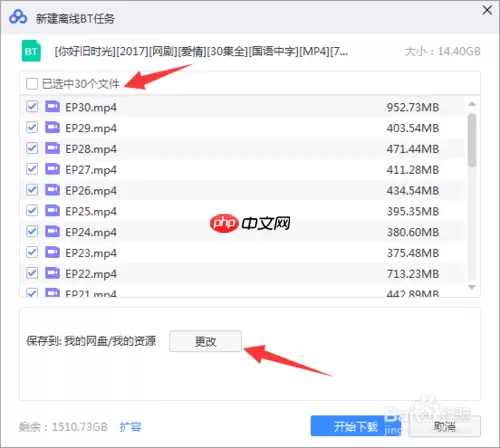Uncheck the EP28.mp4 checkbox
The height and width of the screenshot is (448, 500).
coord(32,148)
